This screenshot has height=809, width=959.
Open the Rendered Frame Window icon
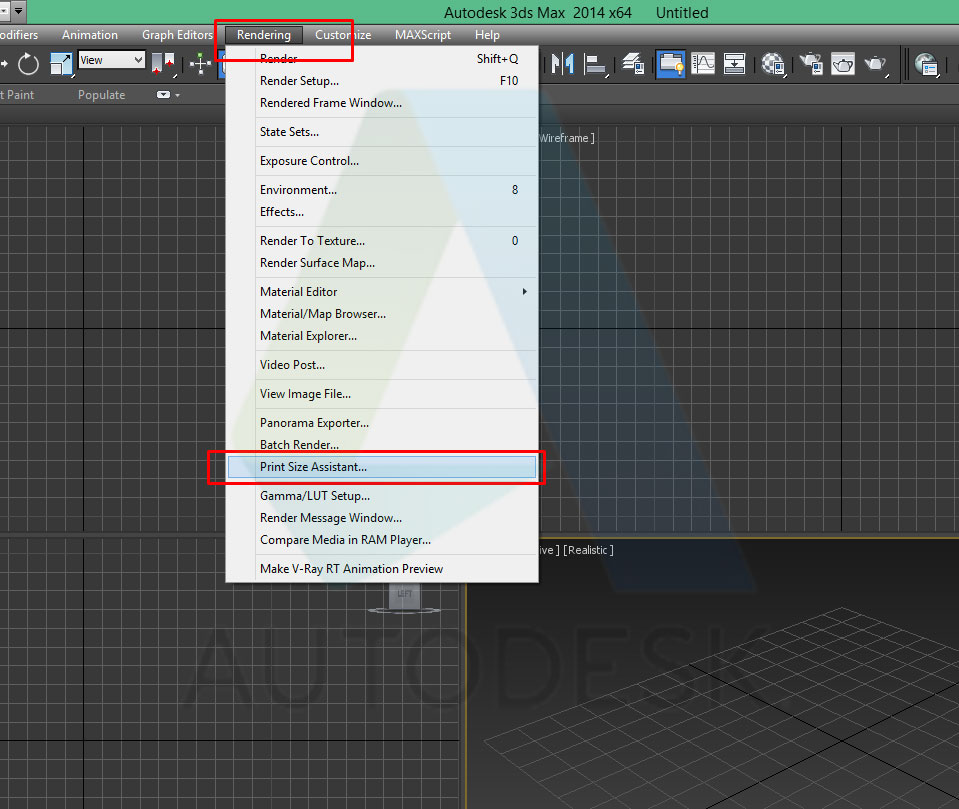tap(843, 63)
